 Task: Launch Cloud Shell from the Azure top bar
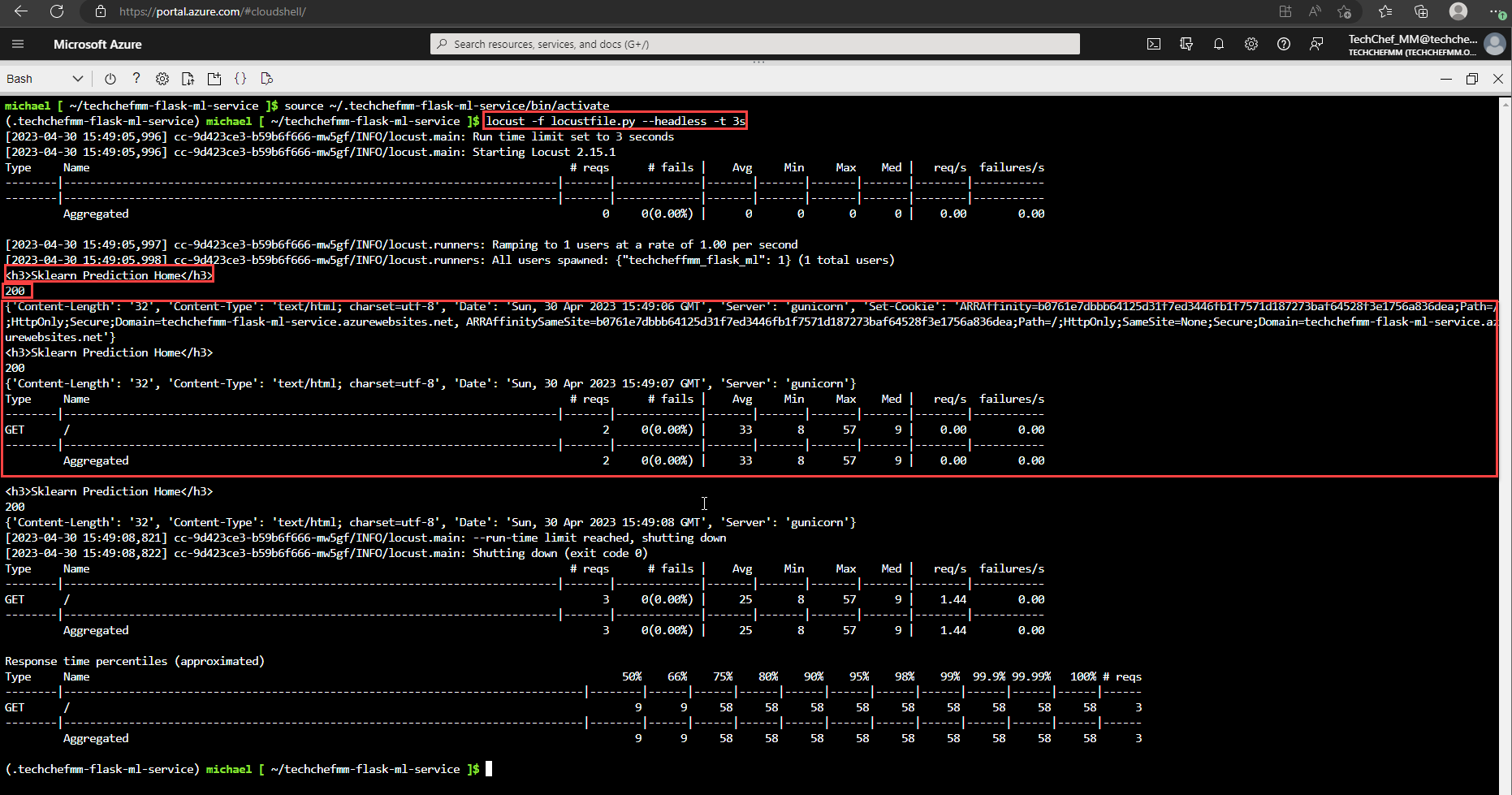pos(1153,44)
